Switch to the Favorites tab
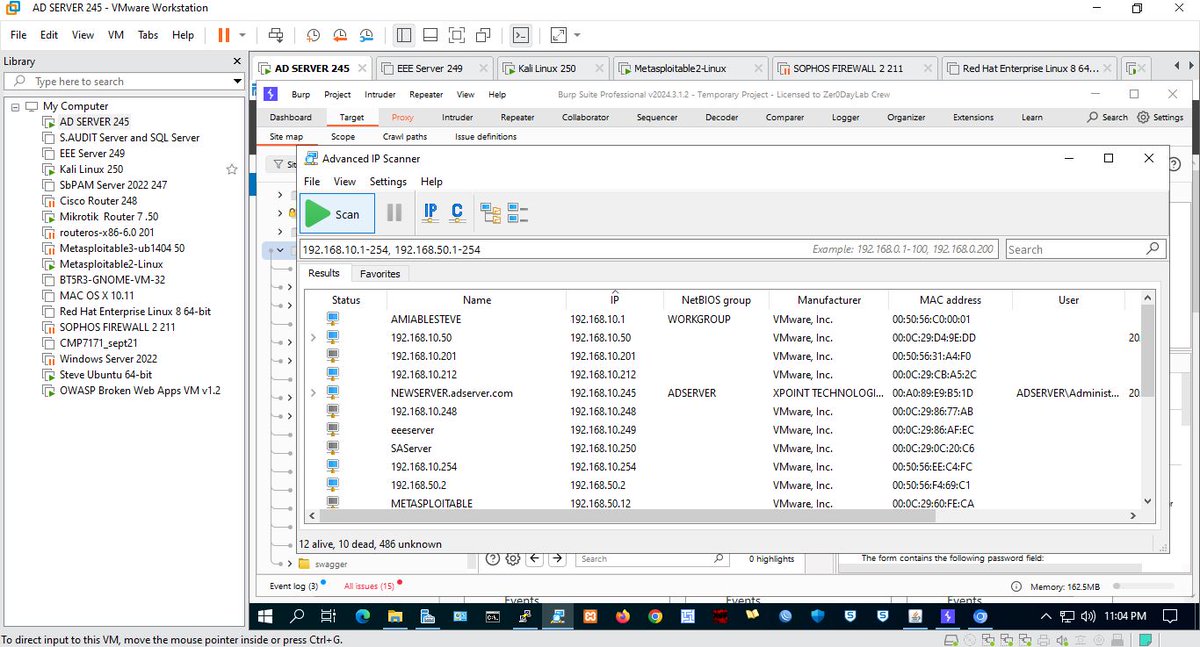Image resolution: width=1200 pixels, height=647 pixels. click(x=380, y=273)
